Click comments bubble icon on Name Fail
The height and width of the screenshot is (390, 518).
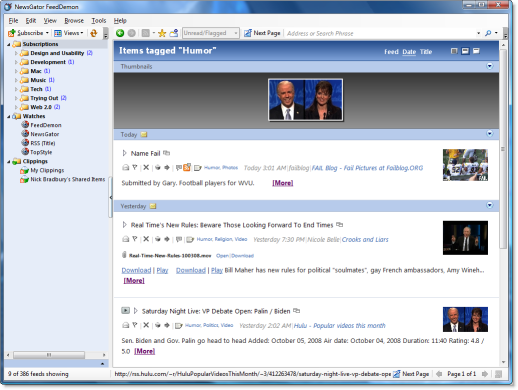(179, 167)
